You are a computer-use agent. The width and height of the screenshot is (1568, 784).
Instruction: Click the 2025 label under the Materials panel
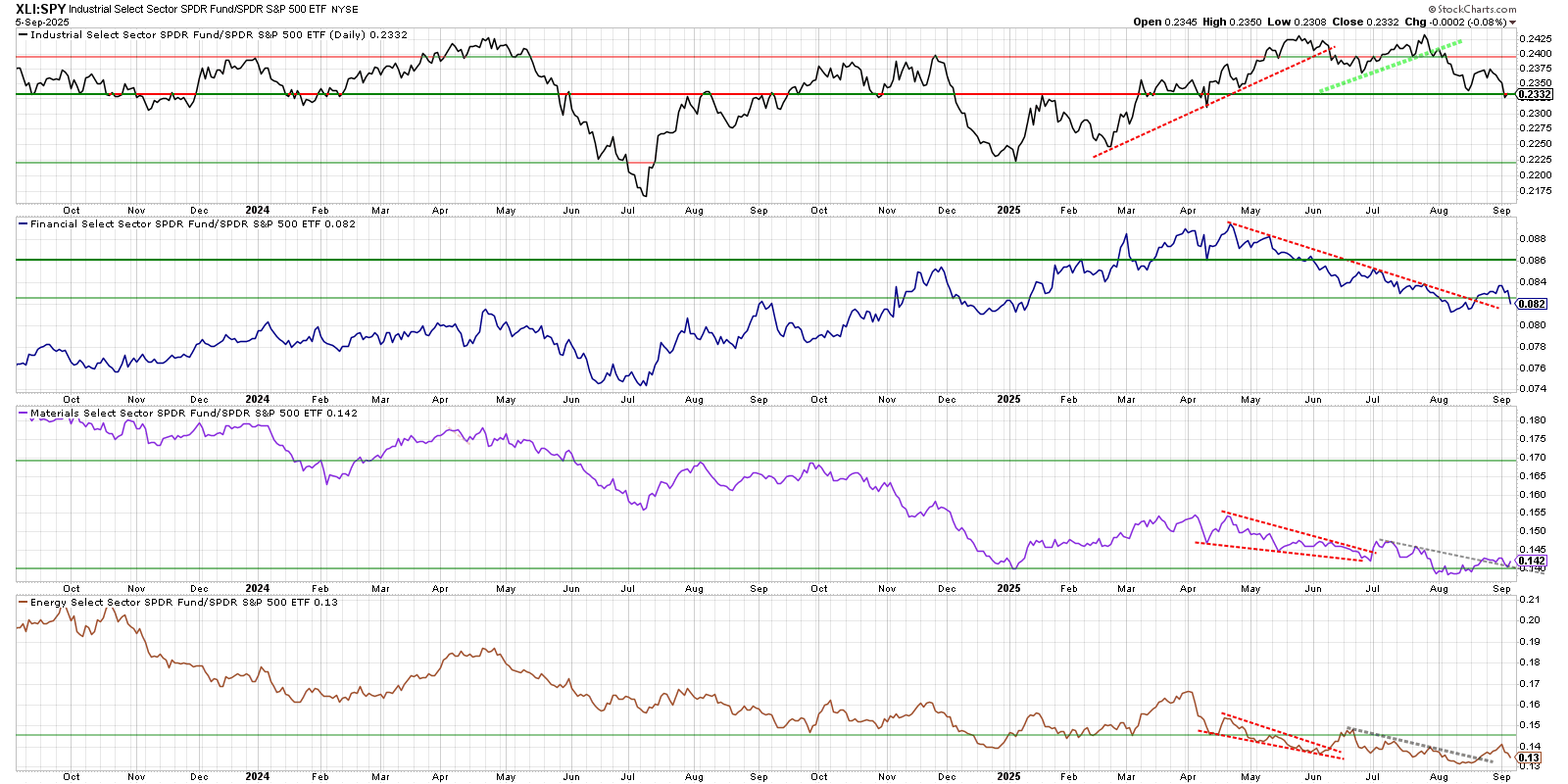pos(1008,588)
